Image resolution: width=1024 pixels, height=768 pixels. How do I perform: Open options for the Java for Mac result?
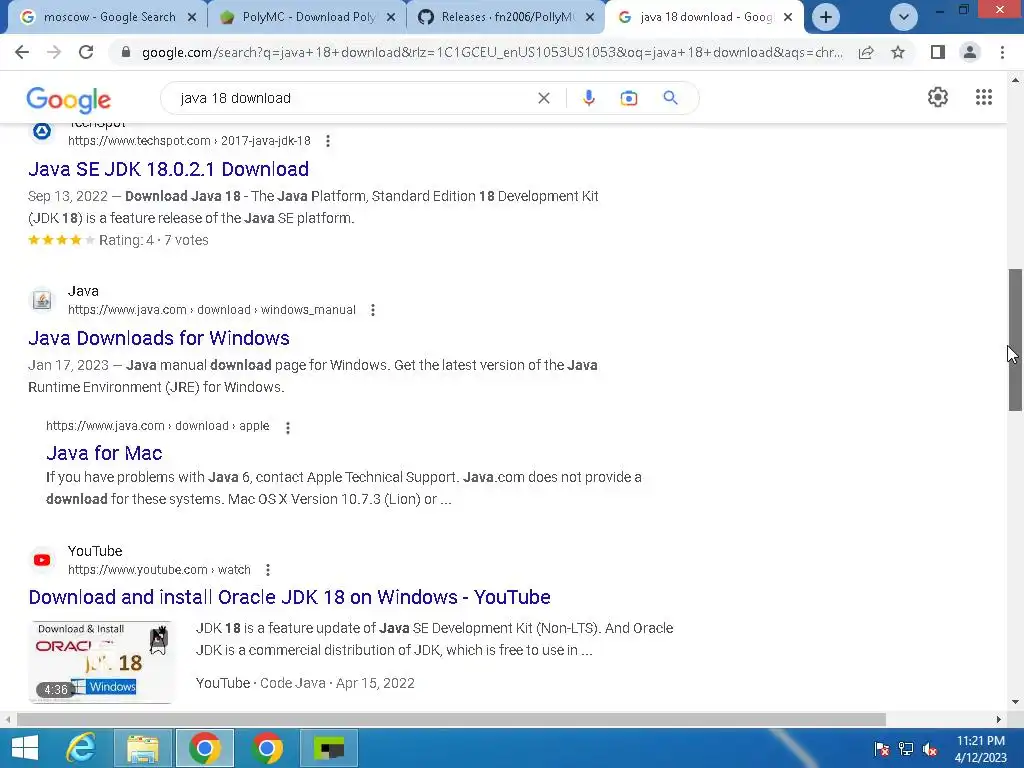click(288, 428)
